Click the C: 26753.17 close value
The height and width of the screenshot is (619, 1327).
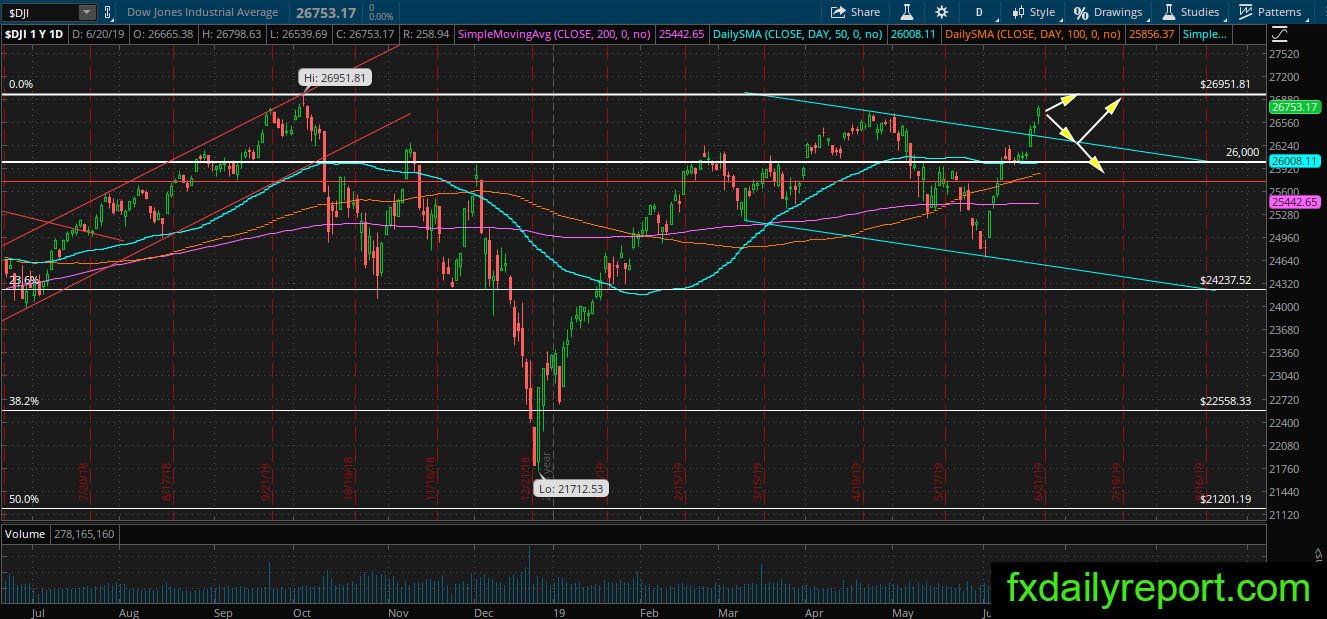367,34
